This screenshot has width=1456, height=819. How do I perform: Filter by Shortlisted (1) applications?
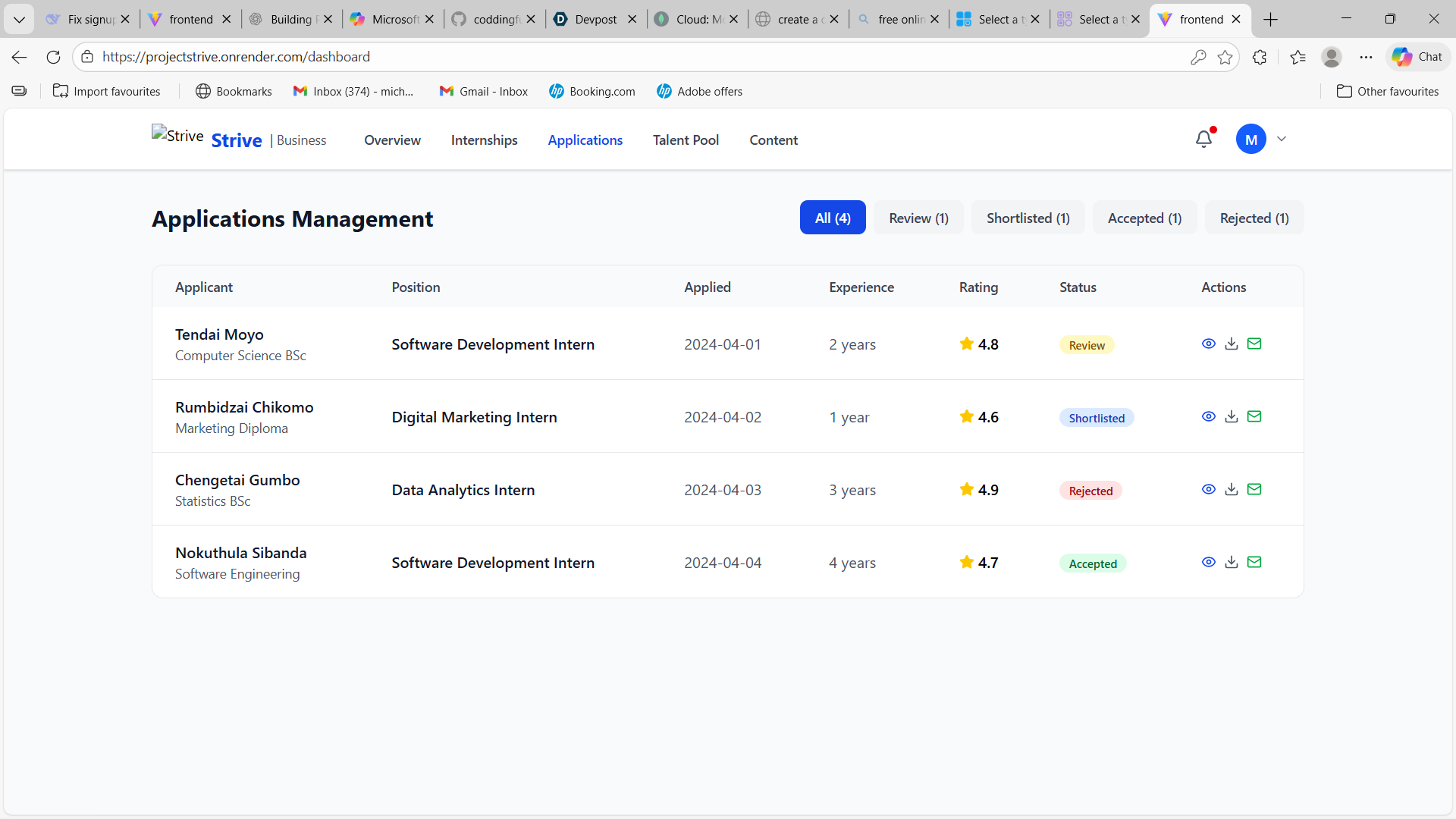point(1028,218)
